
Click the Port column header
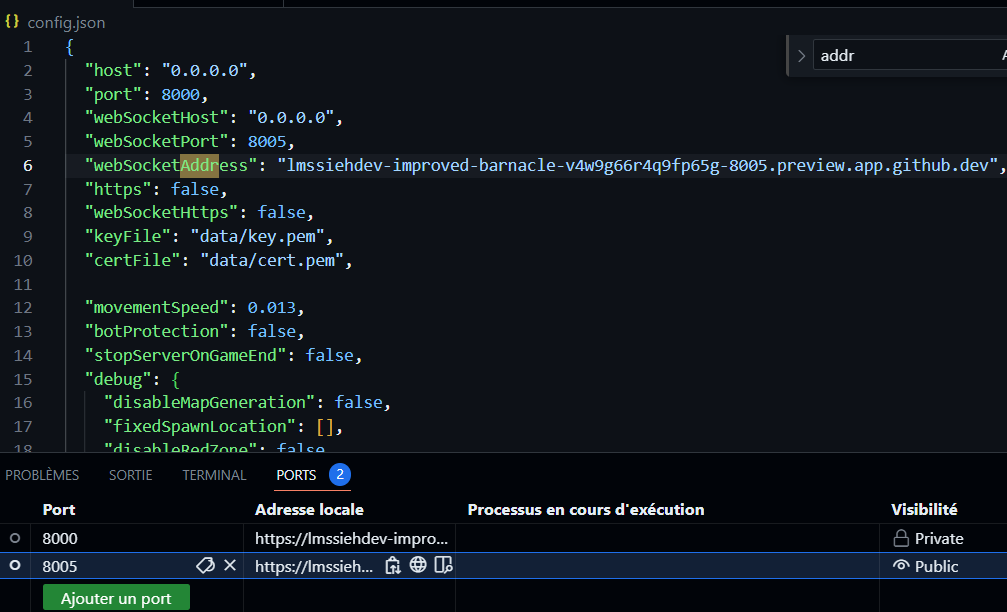[x=58, y=509]
